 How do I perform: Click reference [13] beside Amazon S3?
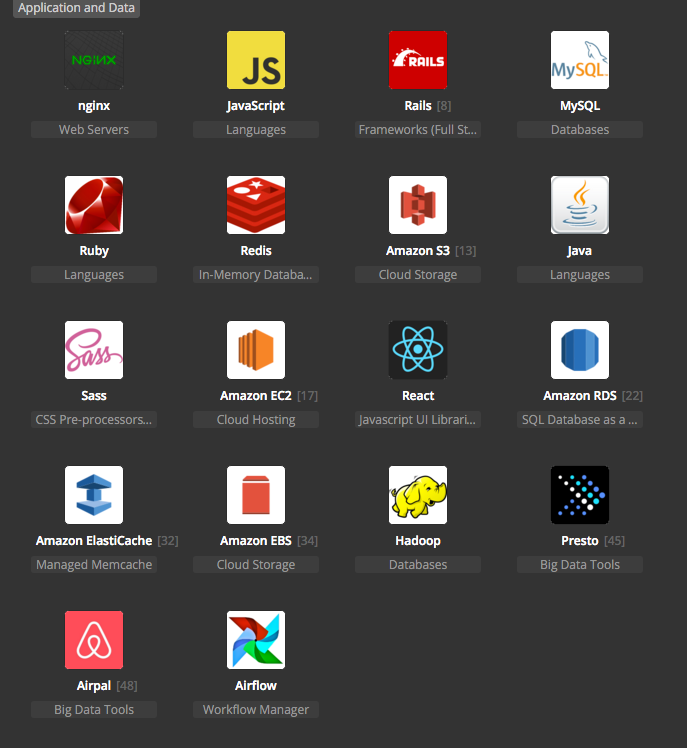point(466,251)
